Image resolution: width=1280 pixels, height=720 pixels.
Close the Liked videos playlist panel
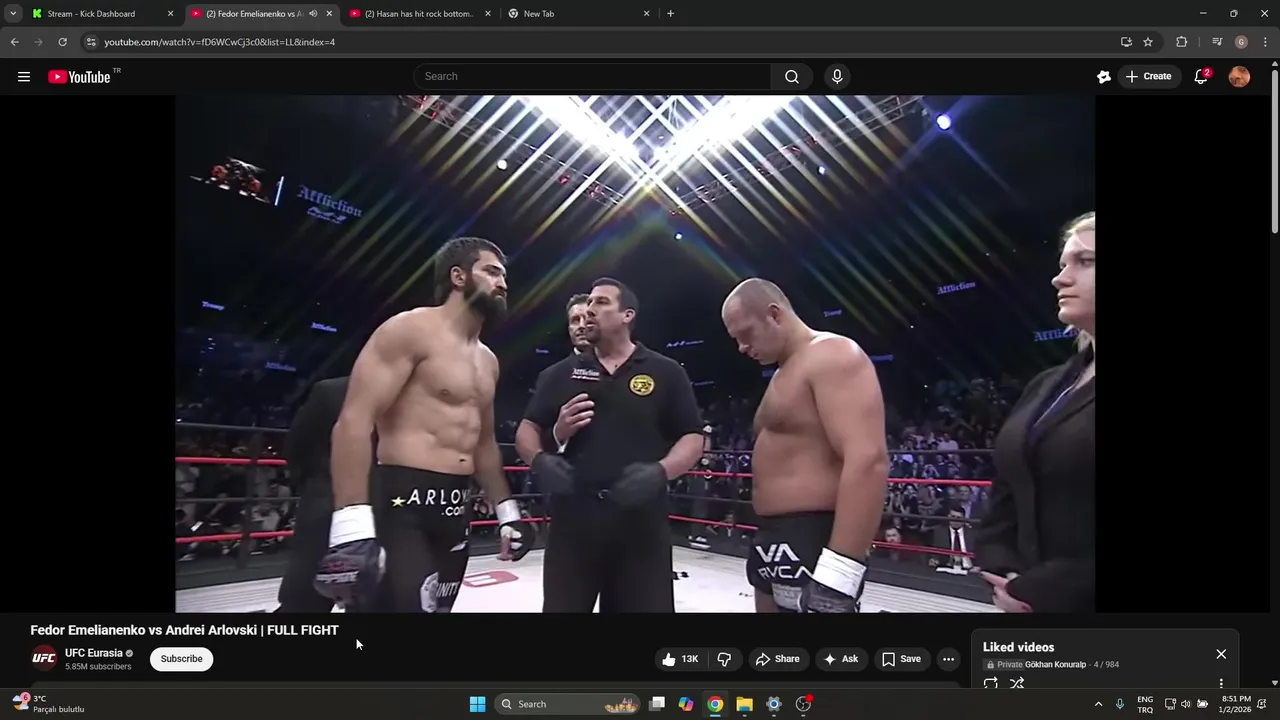(x=1221, y=654)
